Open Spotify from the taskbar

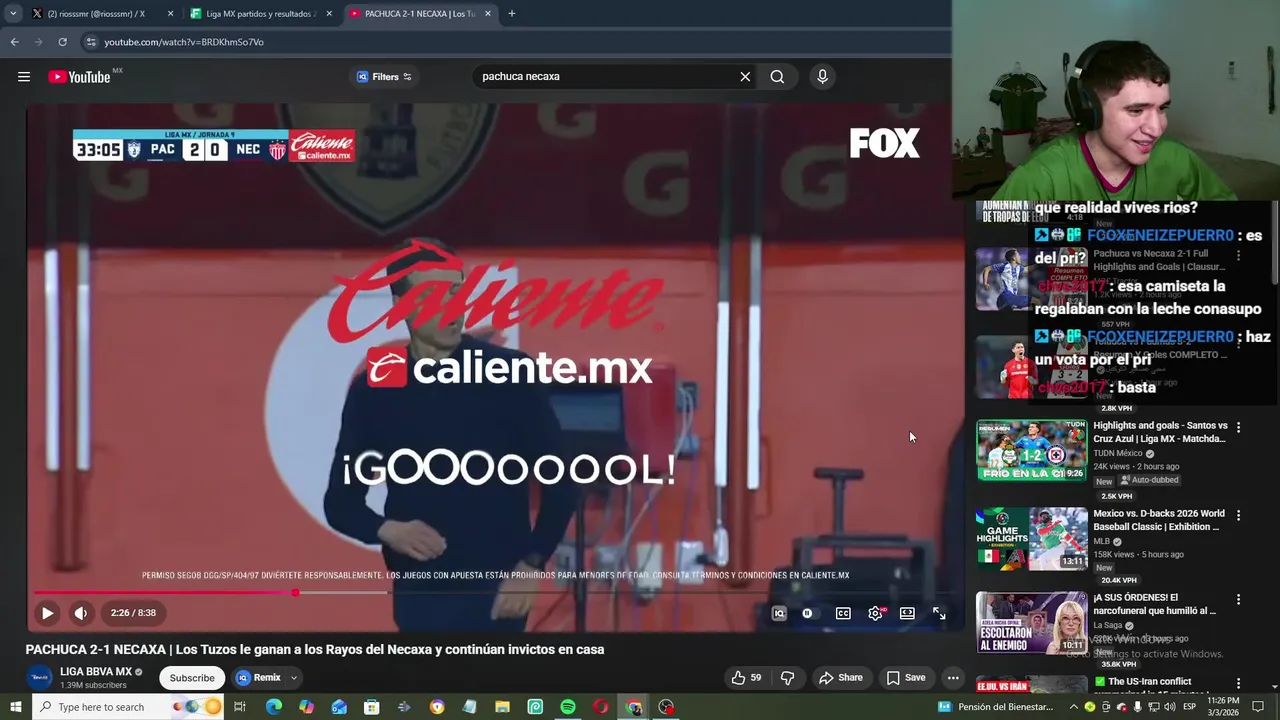pyautogui.click(x=568, y=707)
